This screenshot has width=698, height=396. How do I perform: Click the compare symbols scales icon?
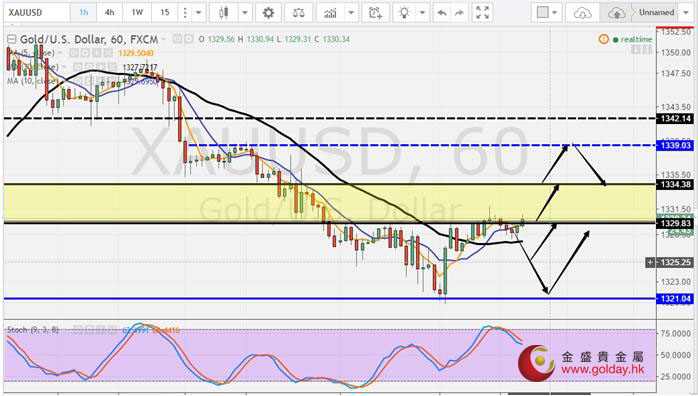tap(298, 12)
